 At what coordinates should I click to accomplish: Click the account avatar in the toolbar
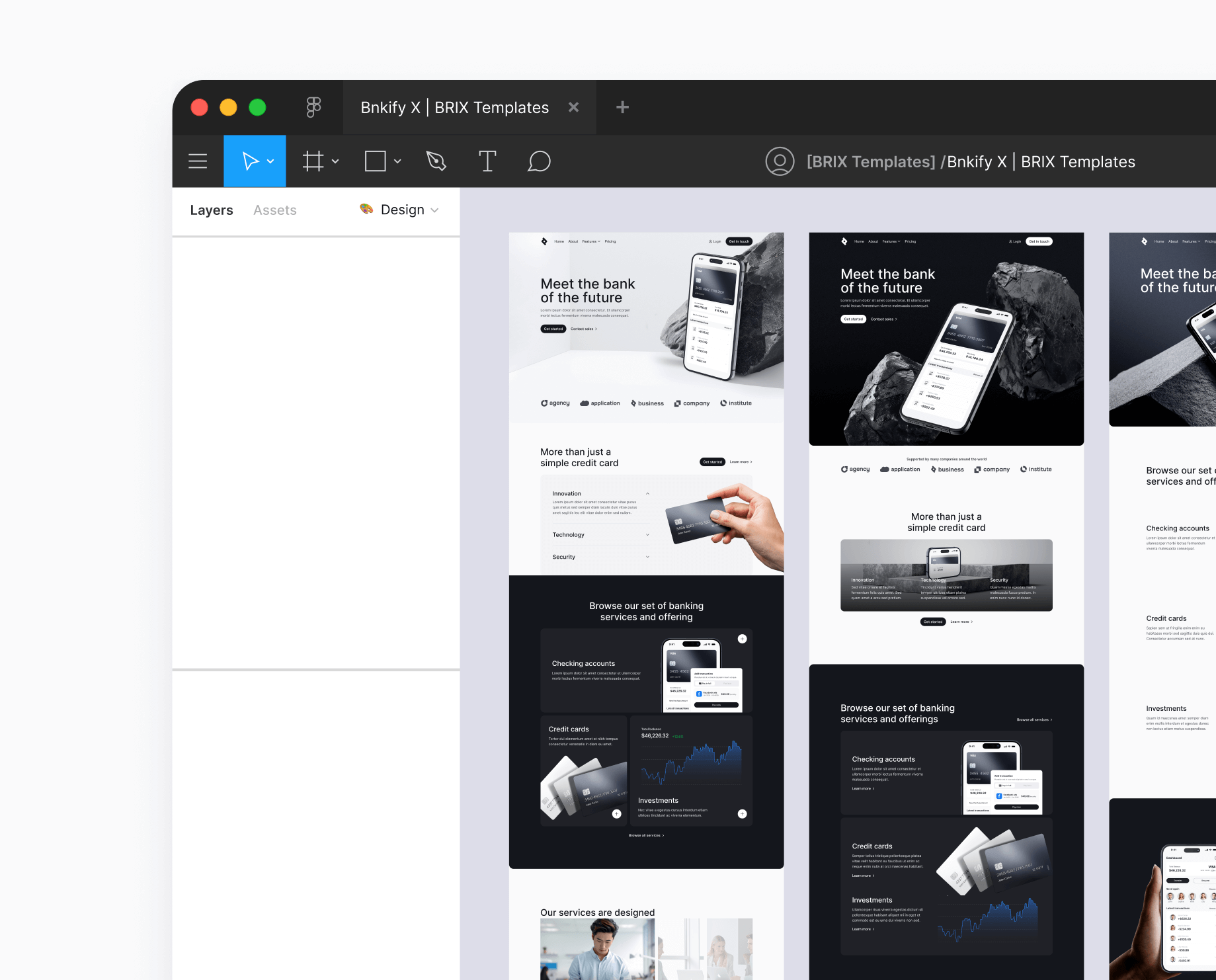click(780, 161)
